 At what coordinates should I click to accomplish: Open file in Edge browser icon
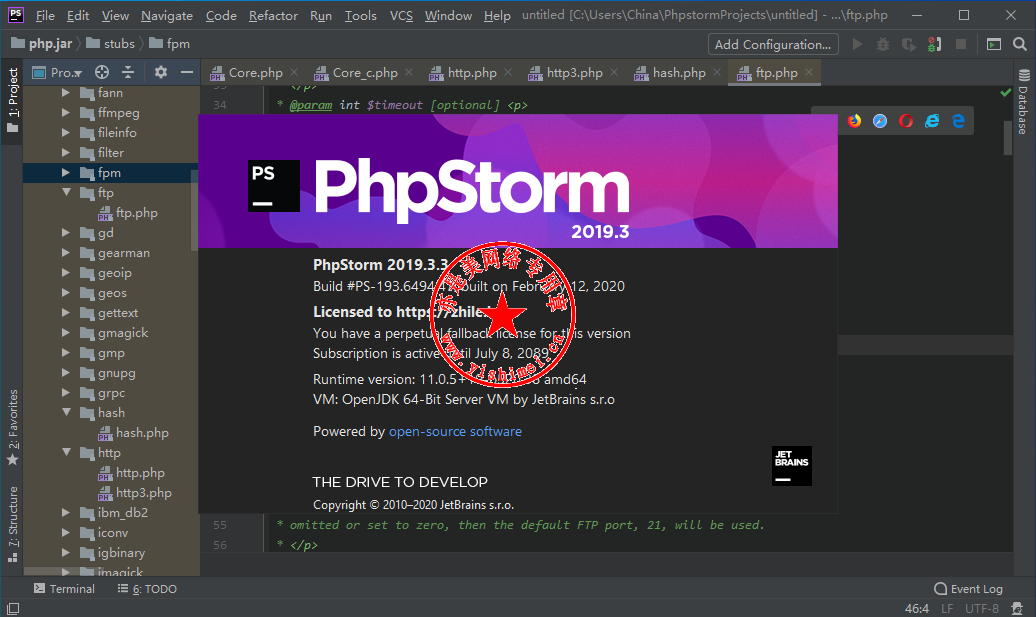pos(958,121)
